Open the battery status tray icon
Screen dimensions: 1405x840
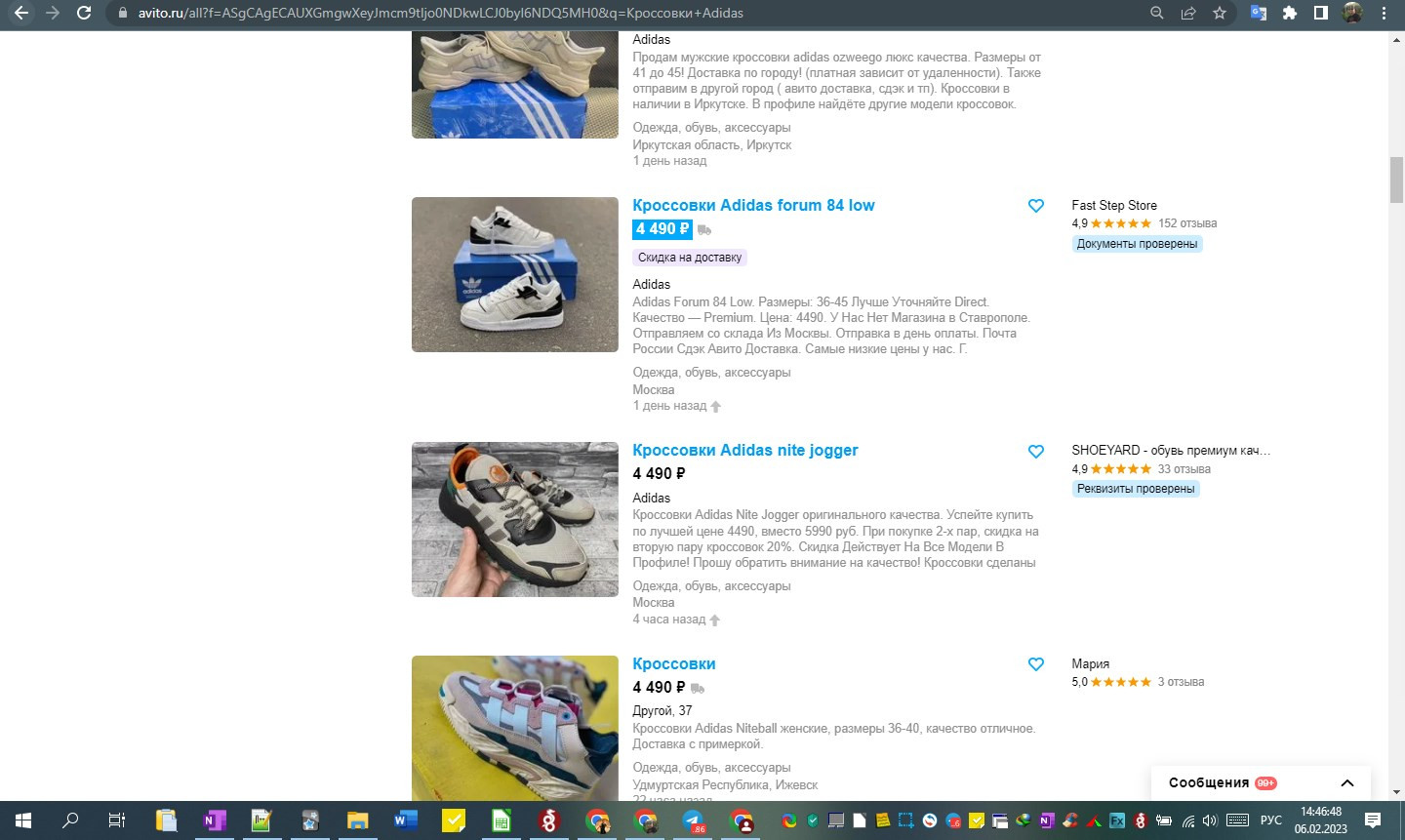pyautogui.click(x=1164, y=820)
